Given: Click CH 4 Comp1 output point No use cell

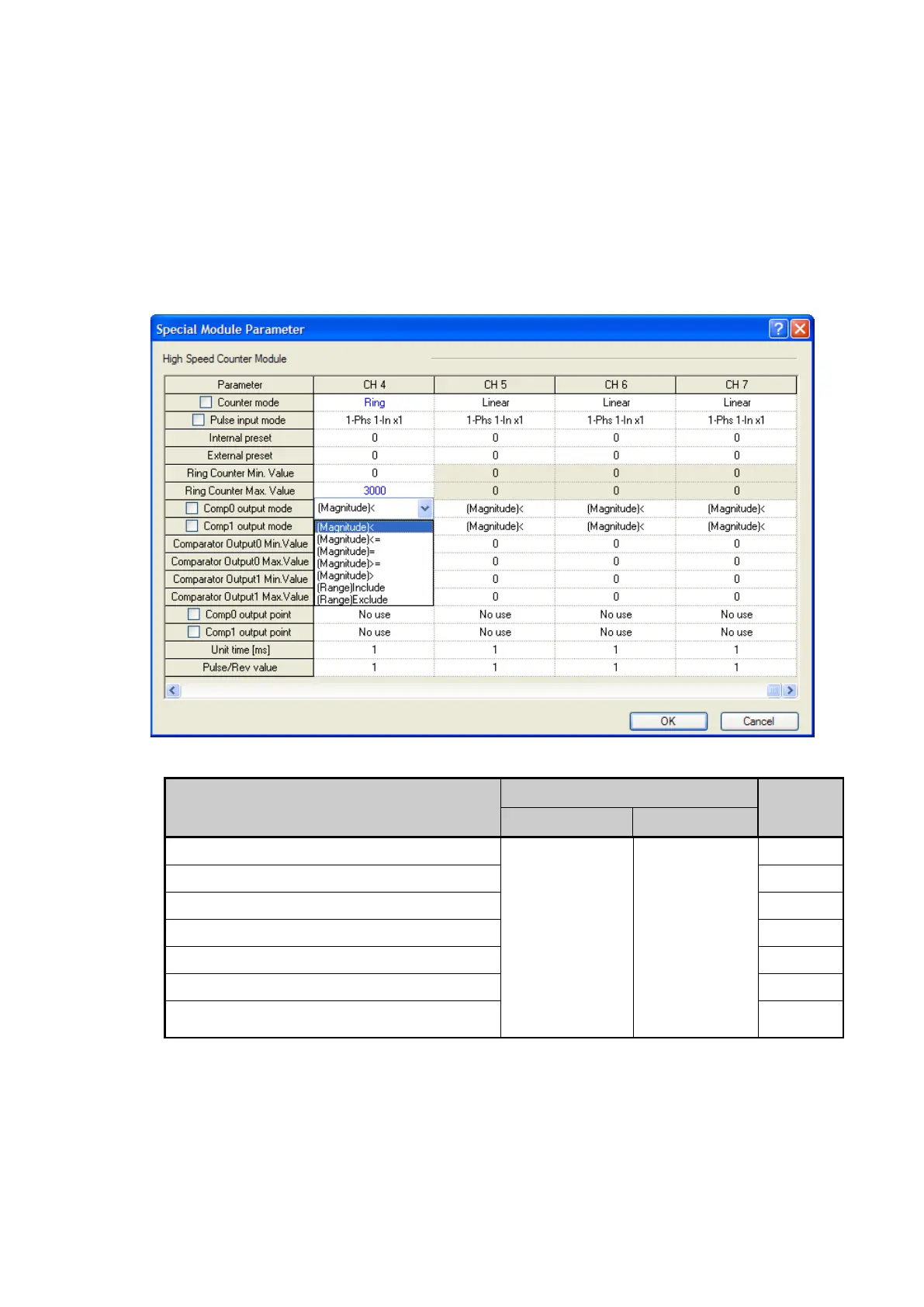Looking at the screenshot, I should point(374,633).
